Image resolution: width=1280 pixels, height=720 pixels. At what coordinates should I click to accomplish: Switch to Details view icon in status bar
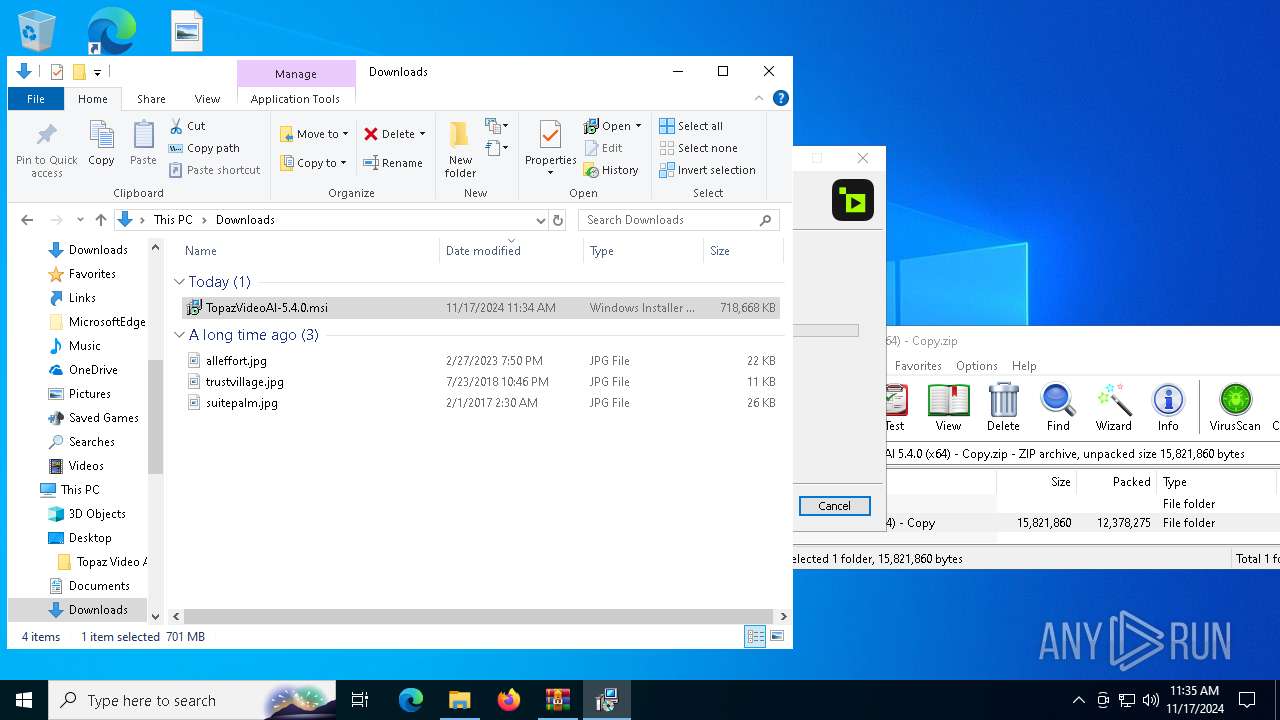755,636
